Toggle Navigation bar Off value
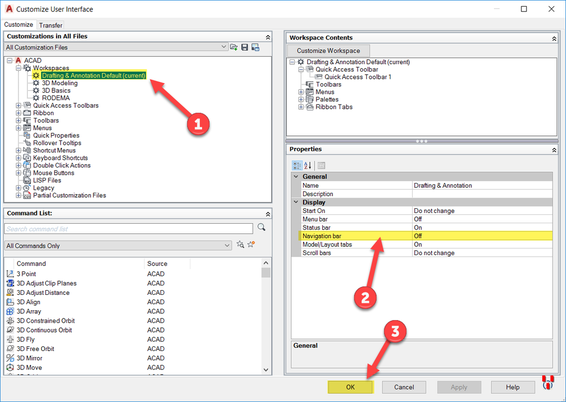The image size is (566, 402). pos(482,236)
